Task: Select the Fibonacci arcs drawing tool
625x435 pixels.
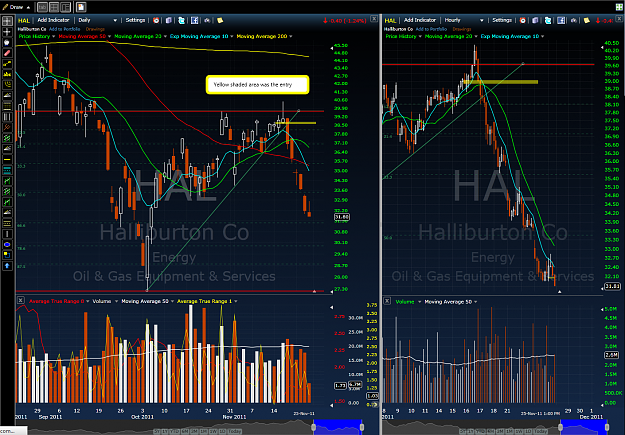Action: (7, 85)
